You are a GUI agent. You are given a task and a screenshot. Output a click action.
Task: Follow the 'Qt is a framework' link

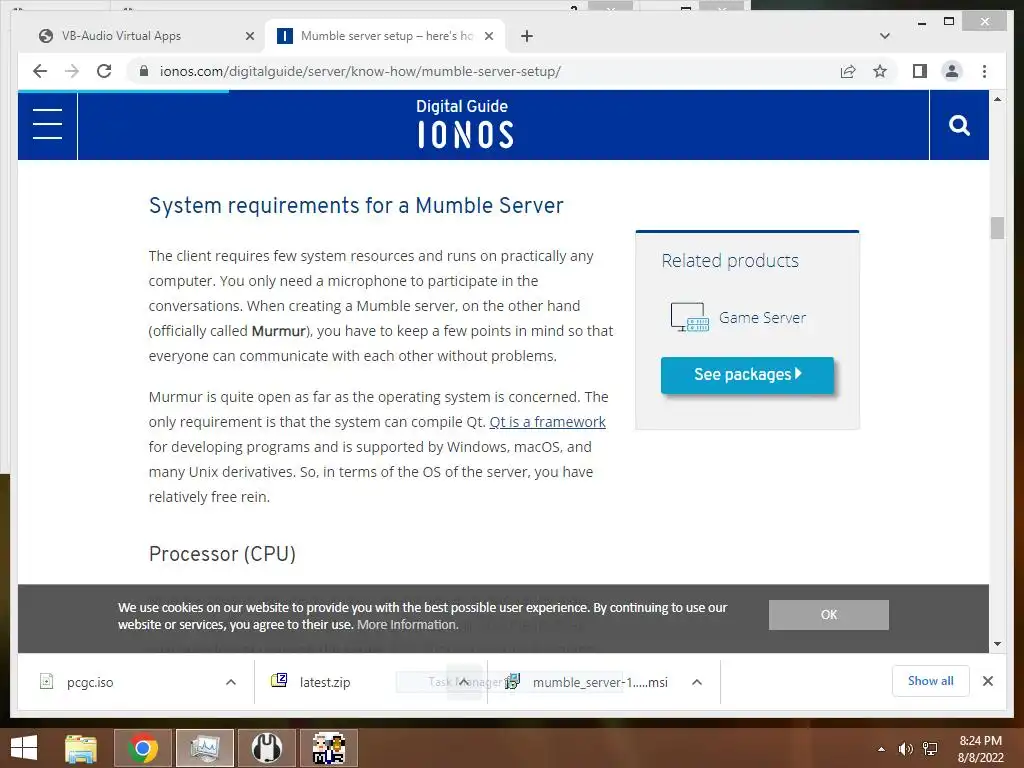[547, 422]
